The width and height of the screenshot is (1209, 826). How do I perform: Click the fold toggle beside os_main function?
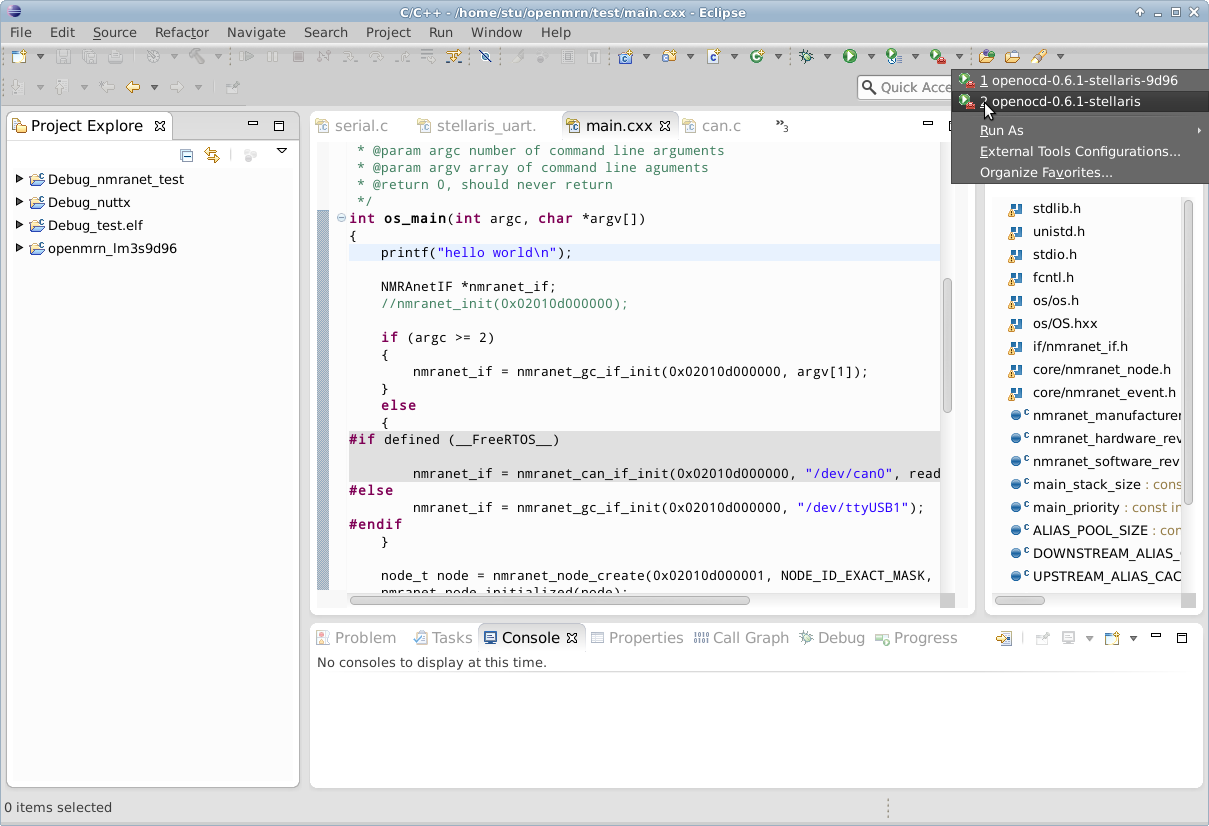341,218
